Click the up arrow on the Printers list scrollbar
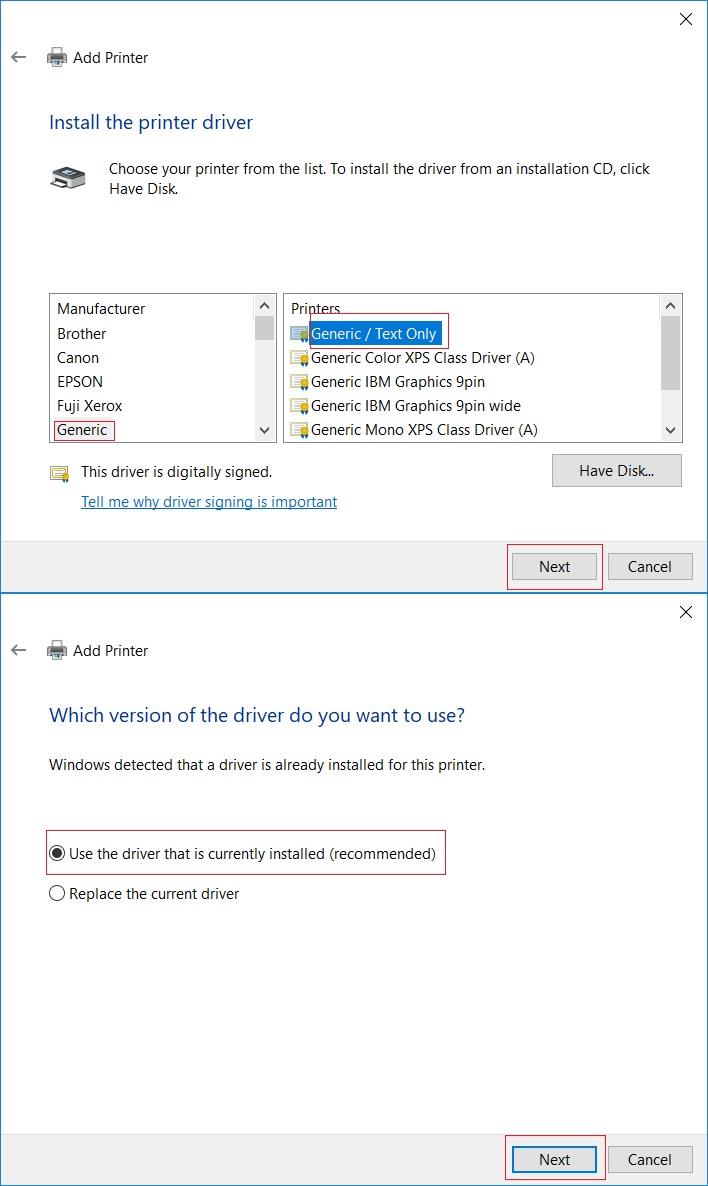Image resolution: width=708 pixels, height=1186 pixels. [671, 305]
